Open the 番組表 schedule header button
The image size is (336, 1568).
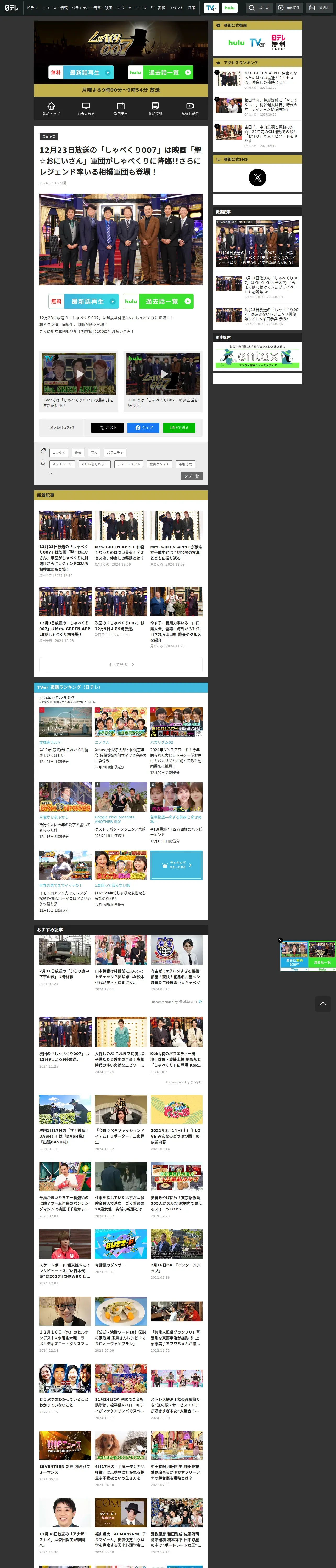[x=320, y=8]
